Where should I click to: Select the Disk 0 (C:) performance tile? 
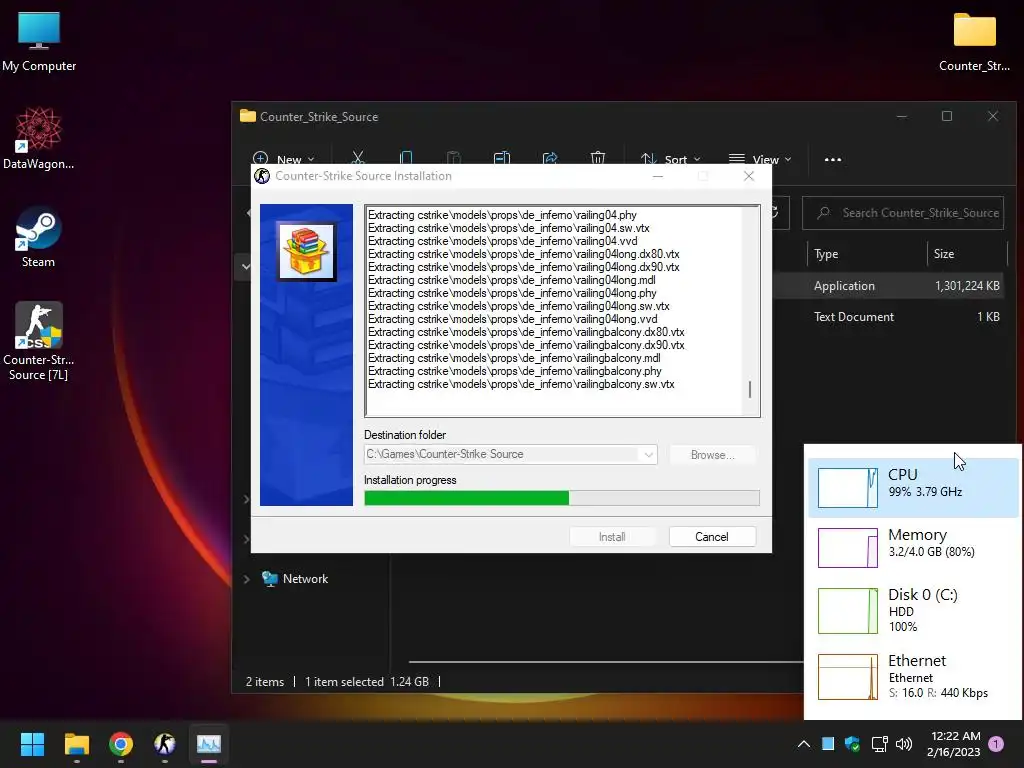[913, 610]
